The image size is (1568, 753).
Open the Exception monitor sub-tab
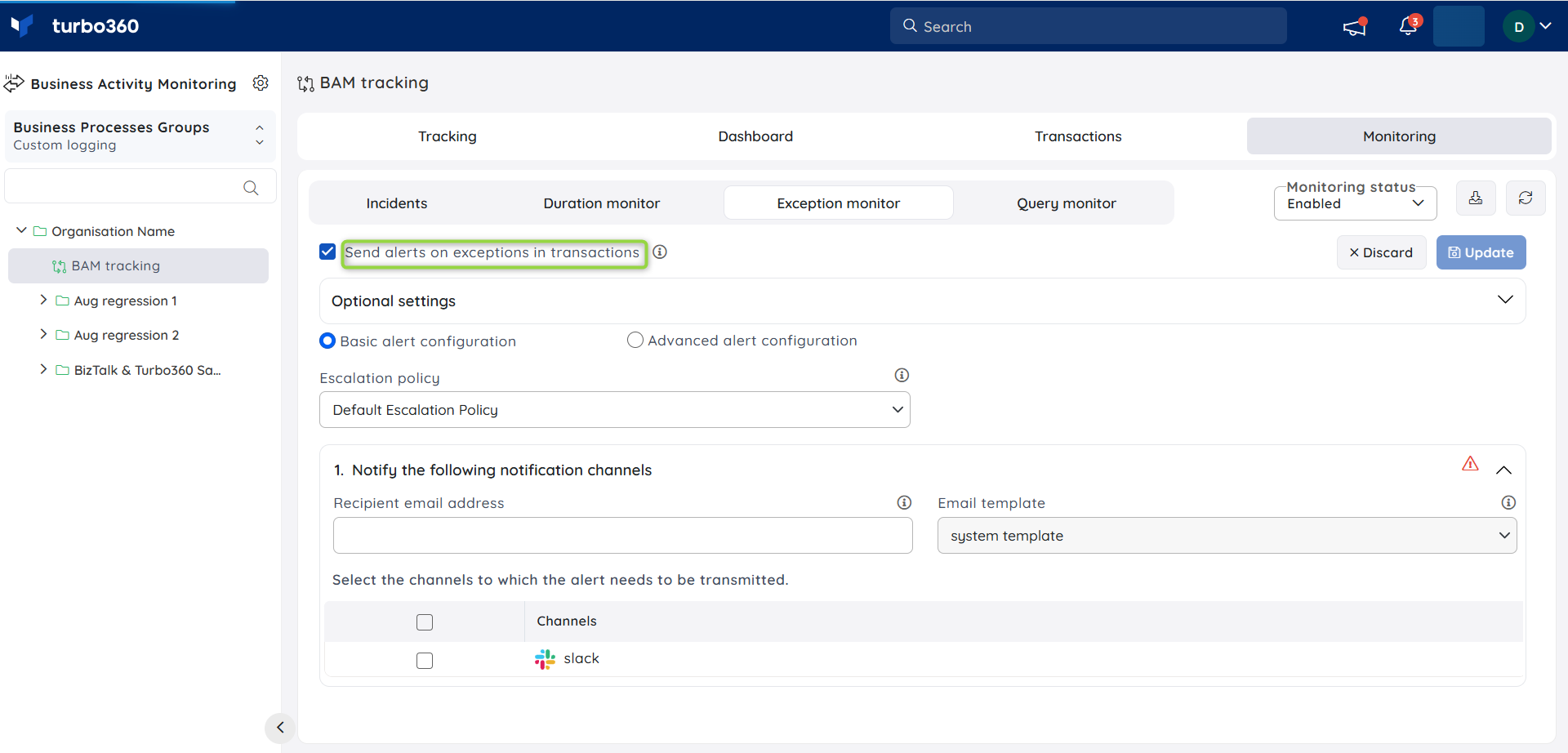[x=839, y=203]
